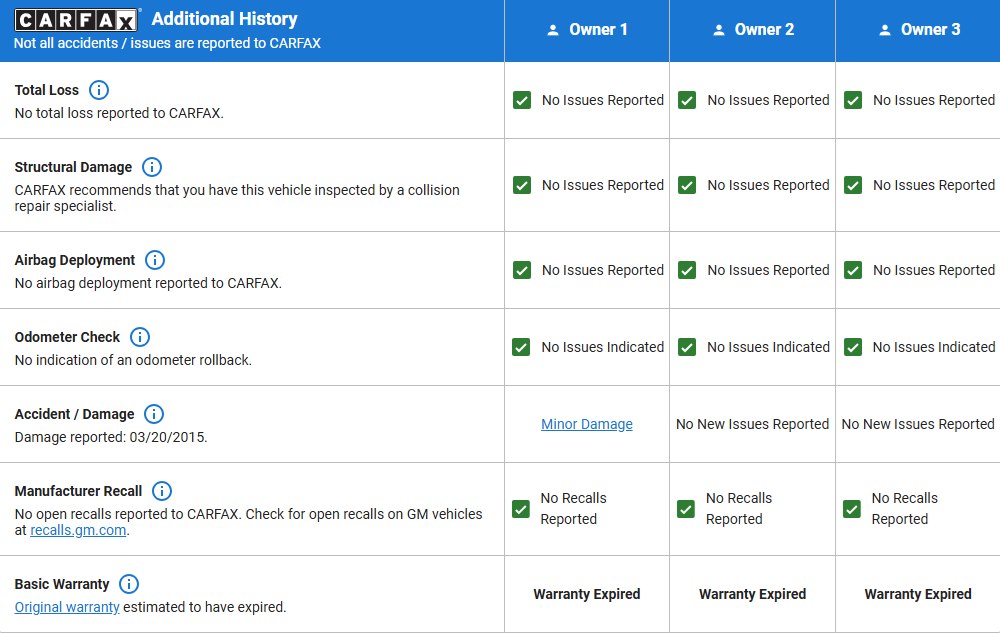Click Manufacturer Recall green check for Owner 2
The image size is (1000, 633).
click(686, 509)
